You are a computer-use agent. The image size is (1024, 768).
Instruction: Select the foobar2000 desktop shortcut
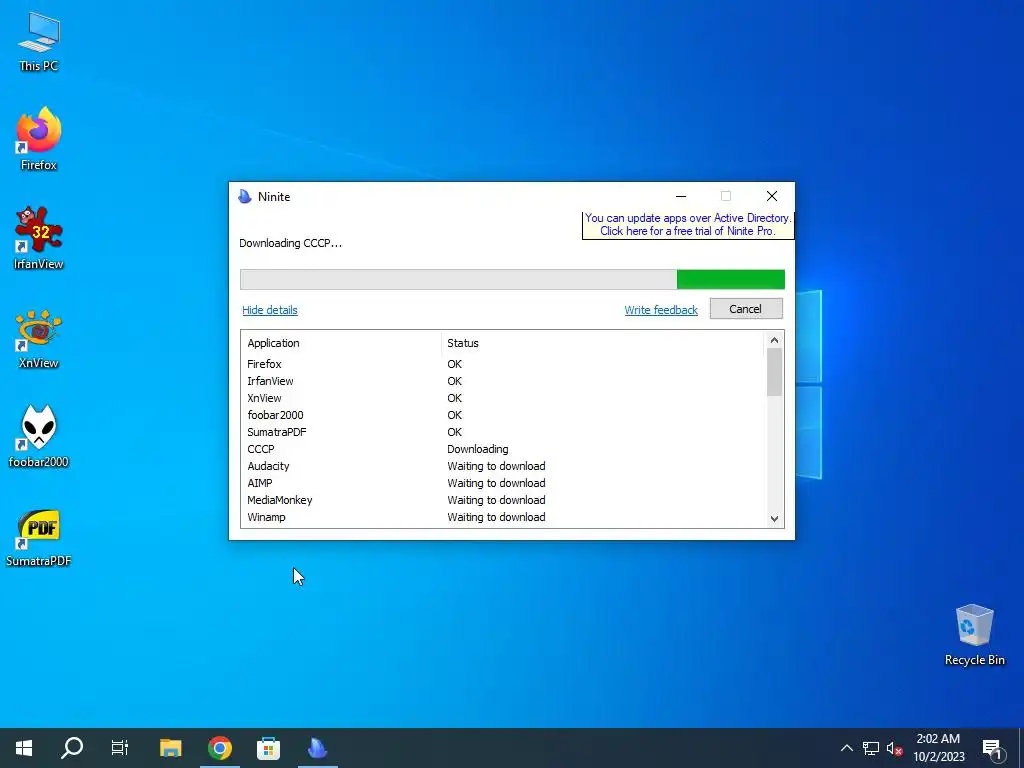point(39,436)
